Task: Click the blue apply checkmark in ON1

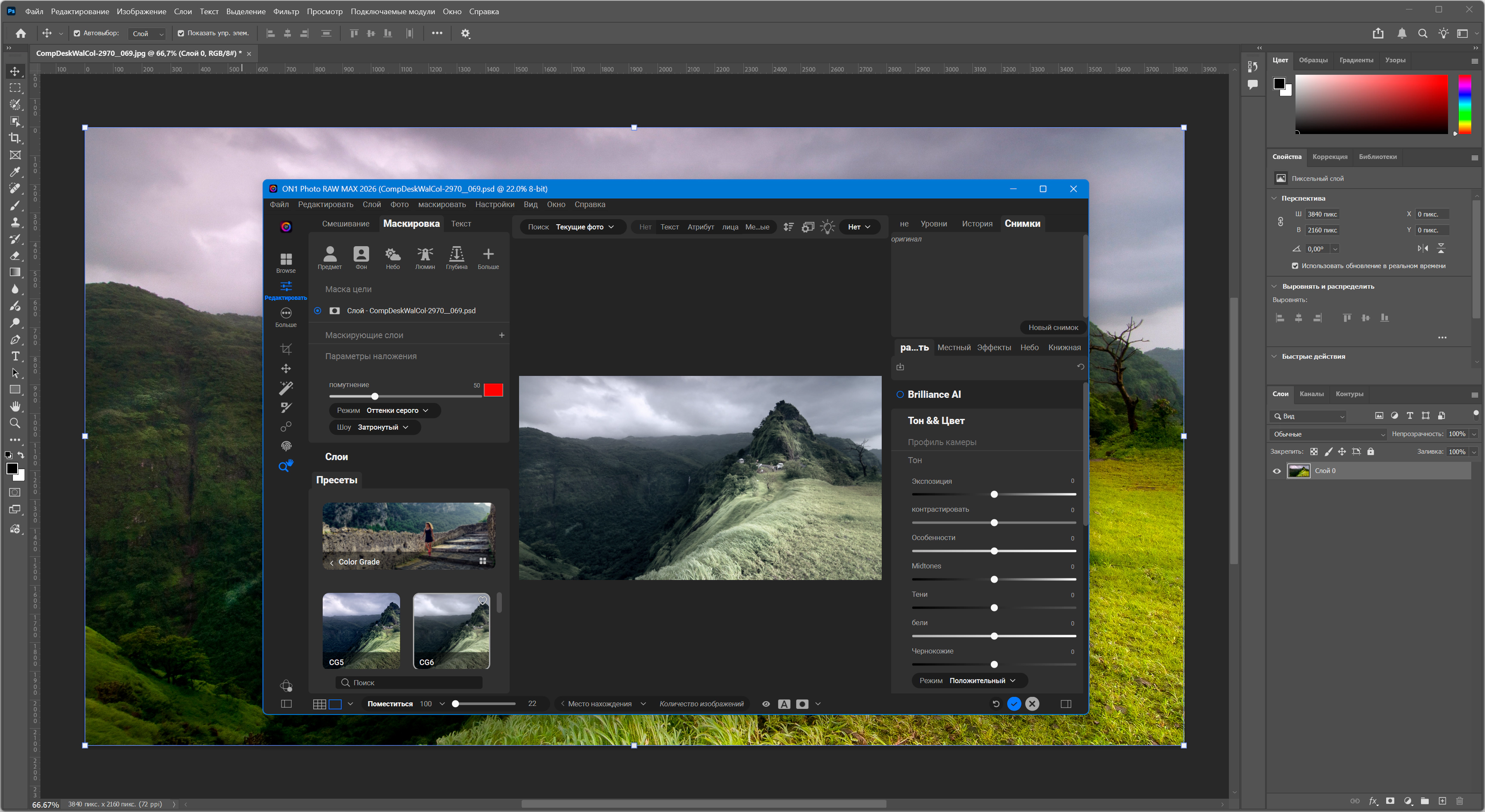Action: point(1014,704)
